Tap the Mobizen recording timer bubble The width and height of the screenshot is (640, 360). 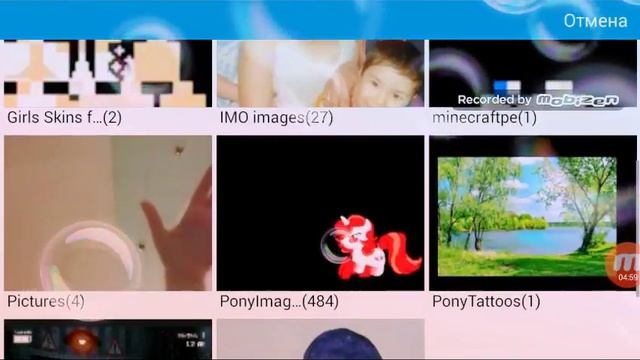[x=624, y=265]
